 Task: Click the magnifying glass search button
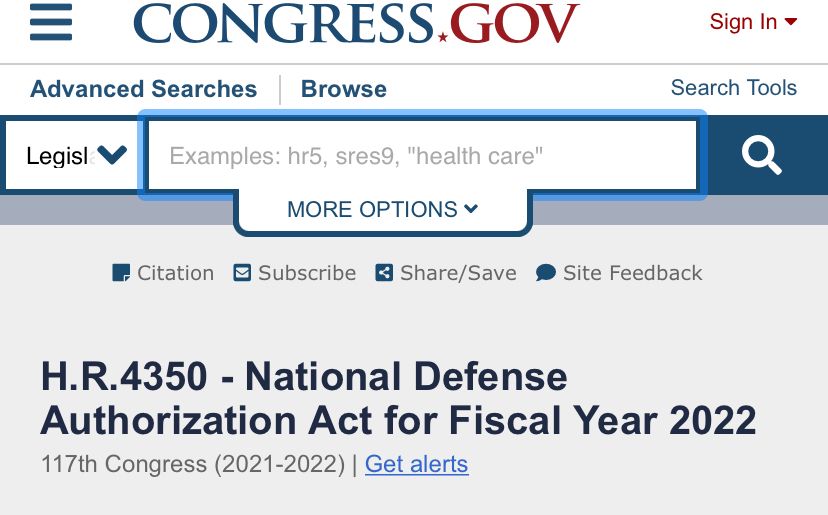pyautogui.click(x=761, y=155)
